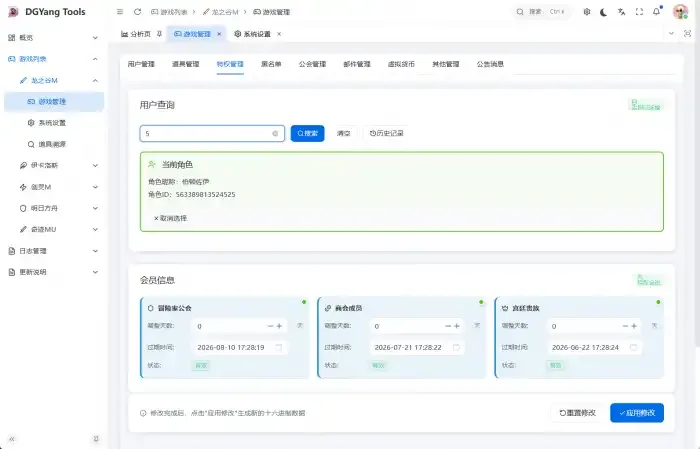The width and height of the screenshot is (700, 449).
Task: Expand the 日志管理 sidebar menu chevron
Action: coord(95,251)
